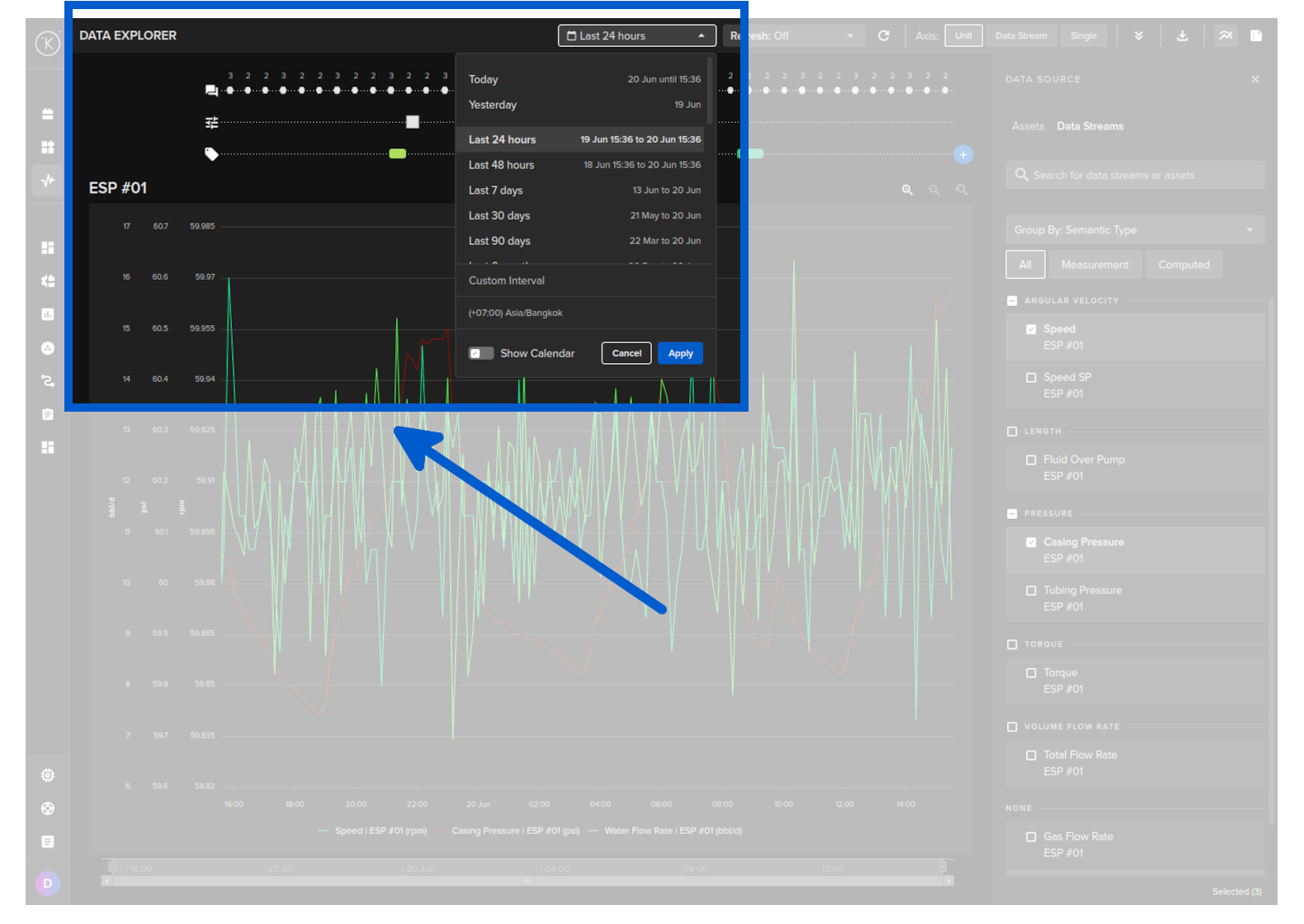Open the Group By Semantic Type dropdown
This screenshot has width=1304, height=924.
pyautogui.click(x=1134, y=230)
